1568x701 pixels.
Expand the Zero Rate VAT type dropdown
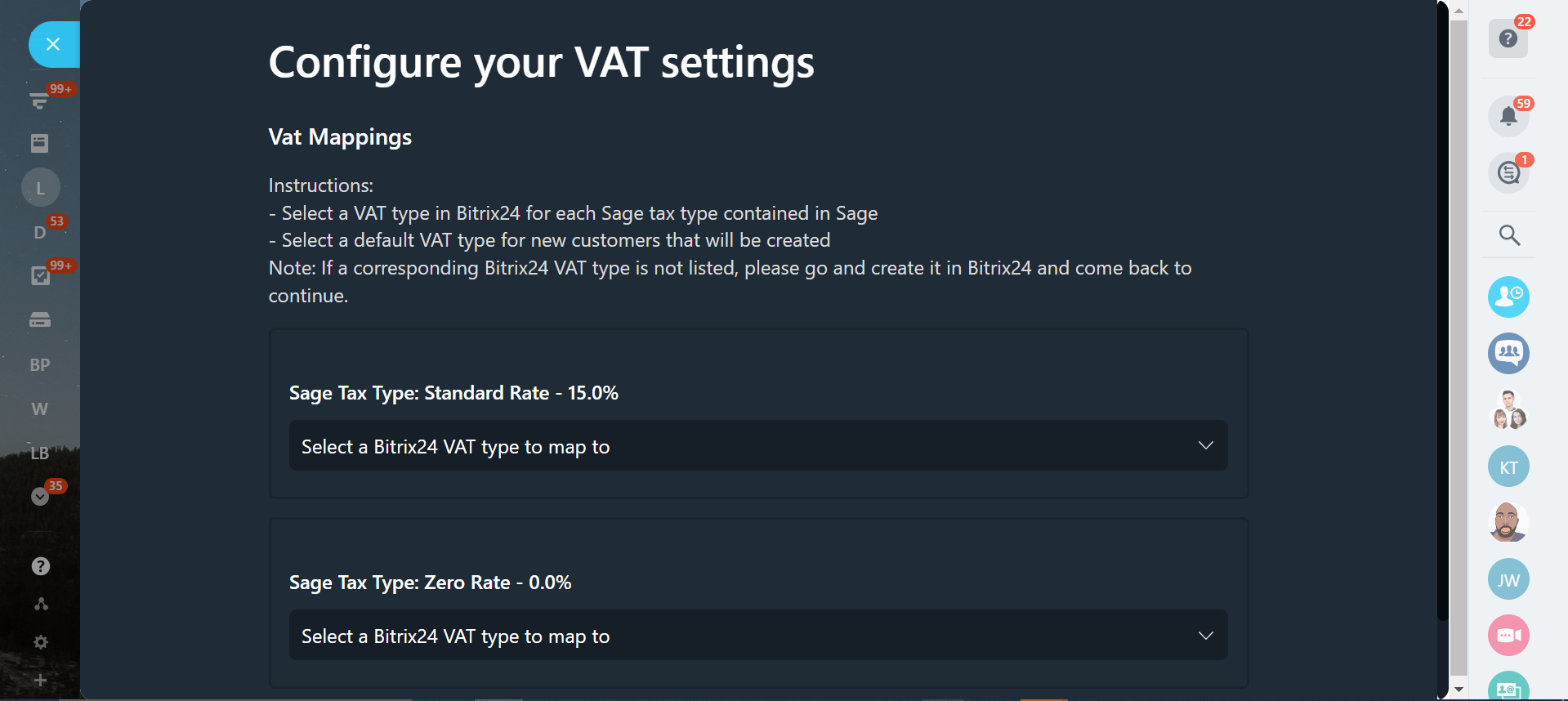(757, 635)
